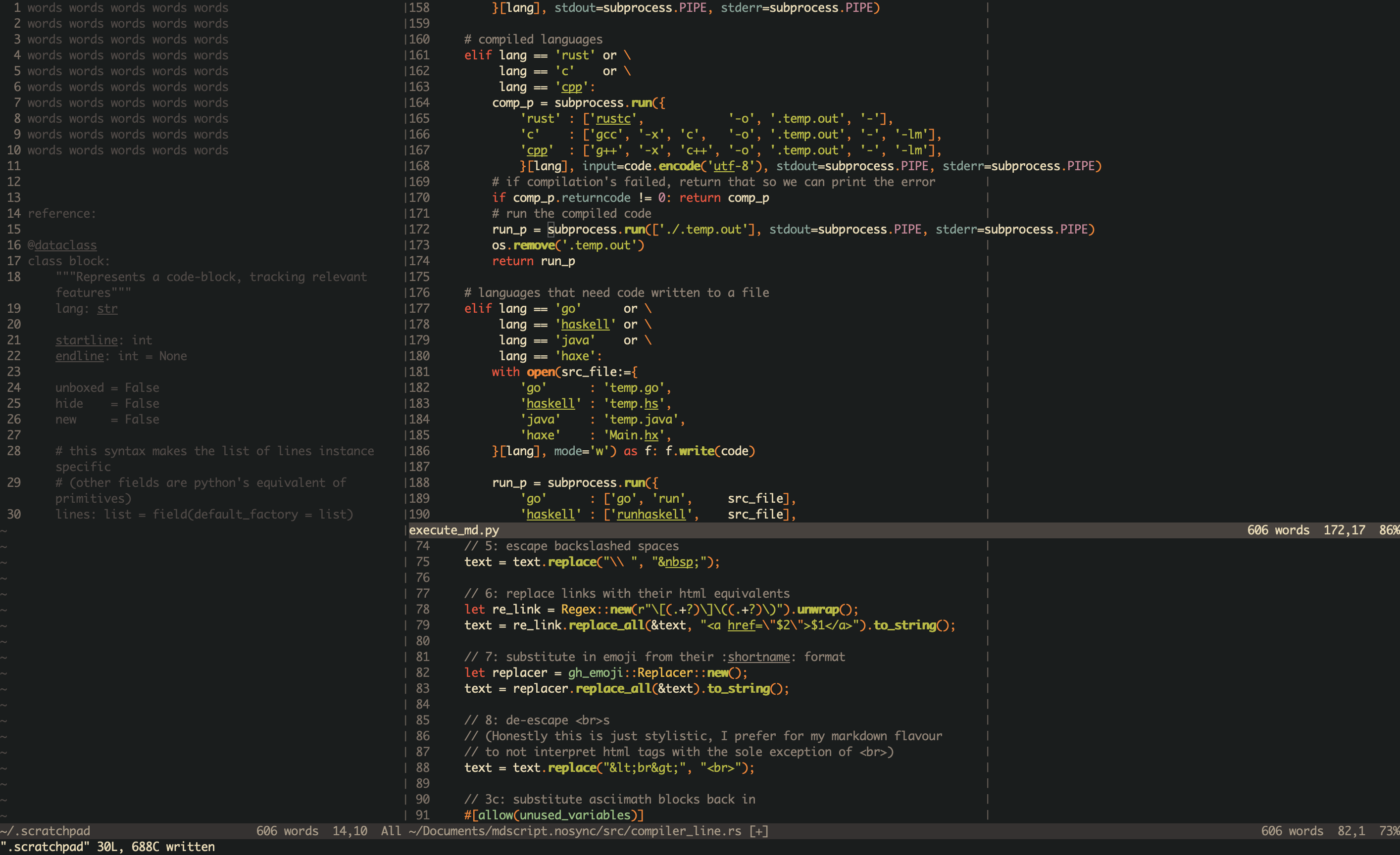
Task: Click 'runhaskell' string on line 190
Action: [x=651, y=515]
